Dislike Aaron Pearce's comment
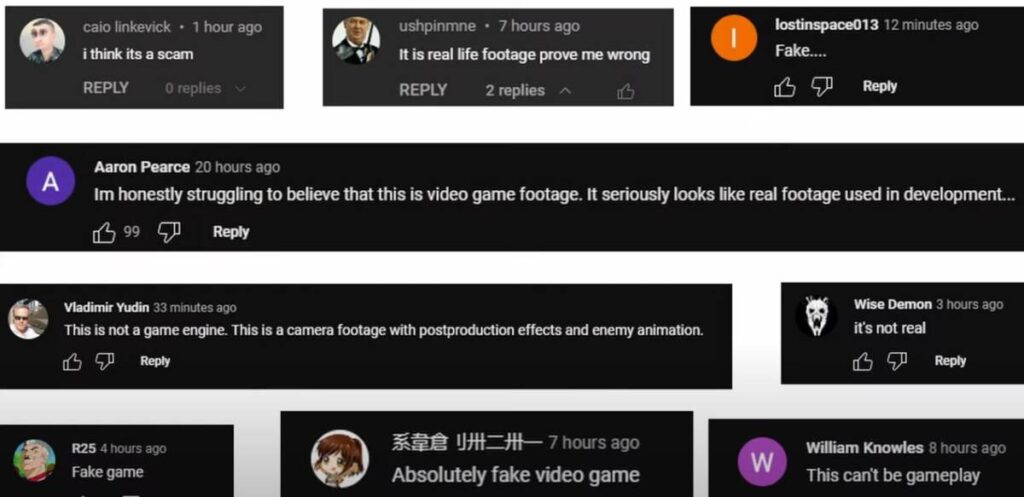 pos(169,232)
